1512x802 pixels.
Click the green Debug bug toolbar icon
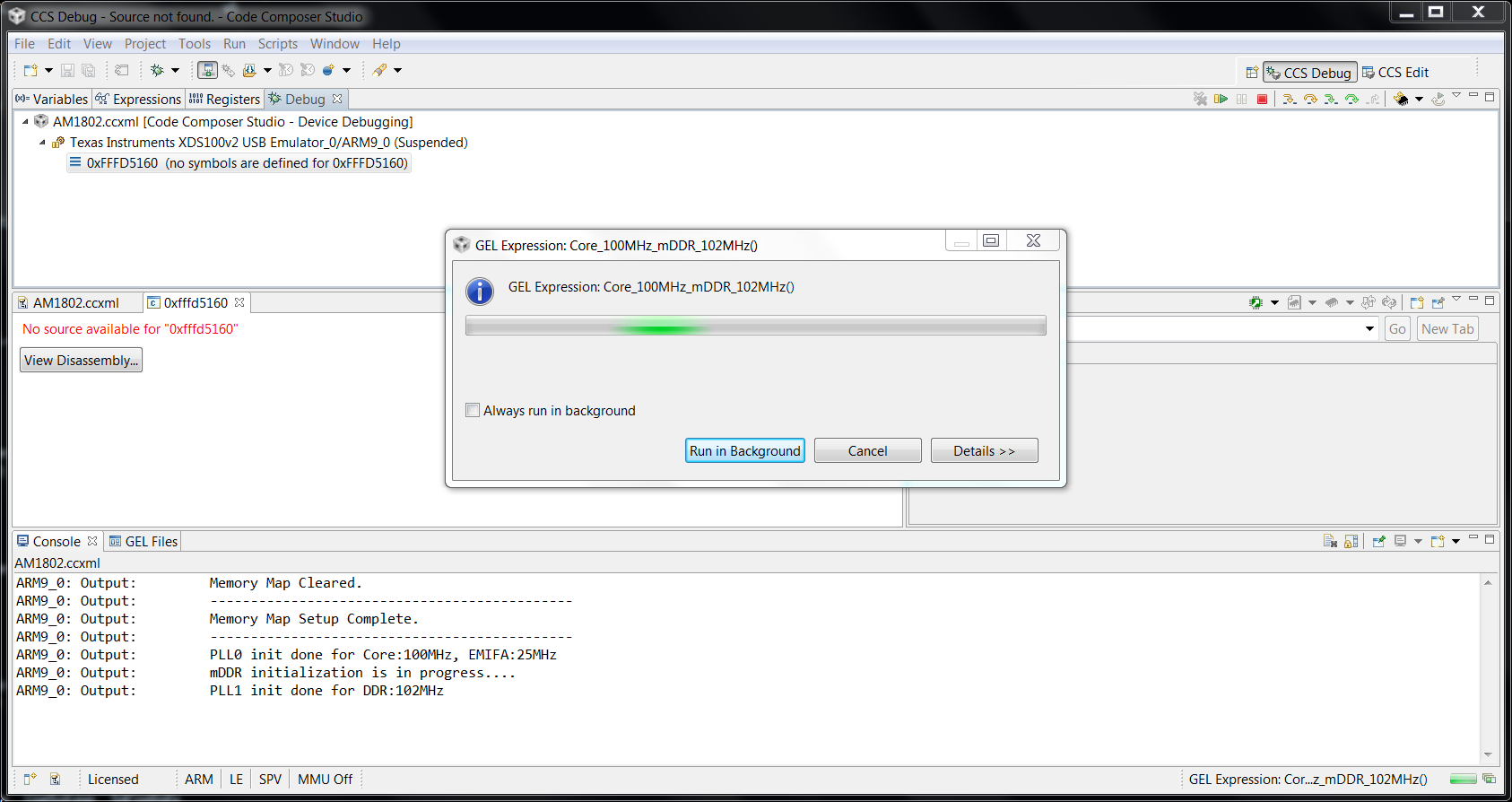click(157, 70)
